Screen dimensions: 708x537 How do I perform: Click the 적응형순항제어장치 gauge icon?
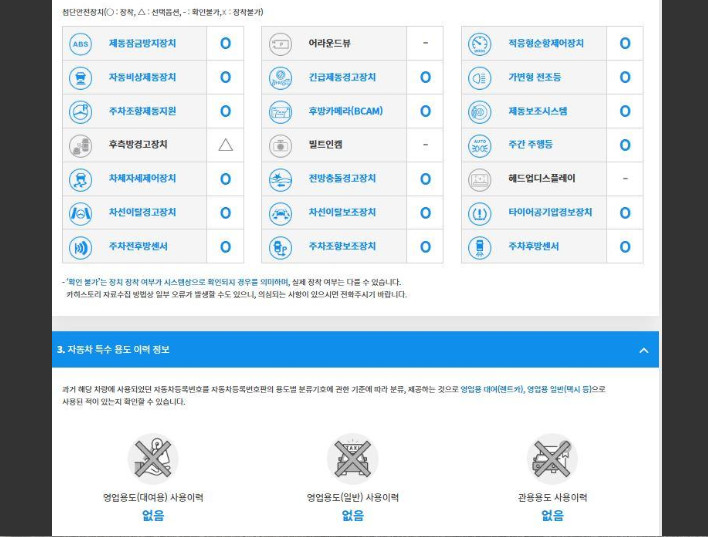480,44
